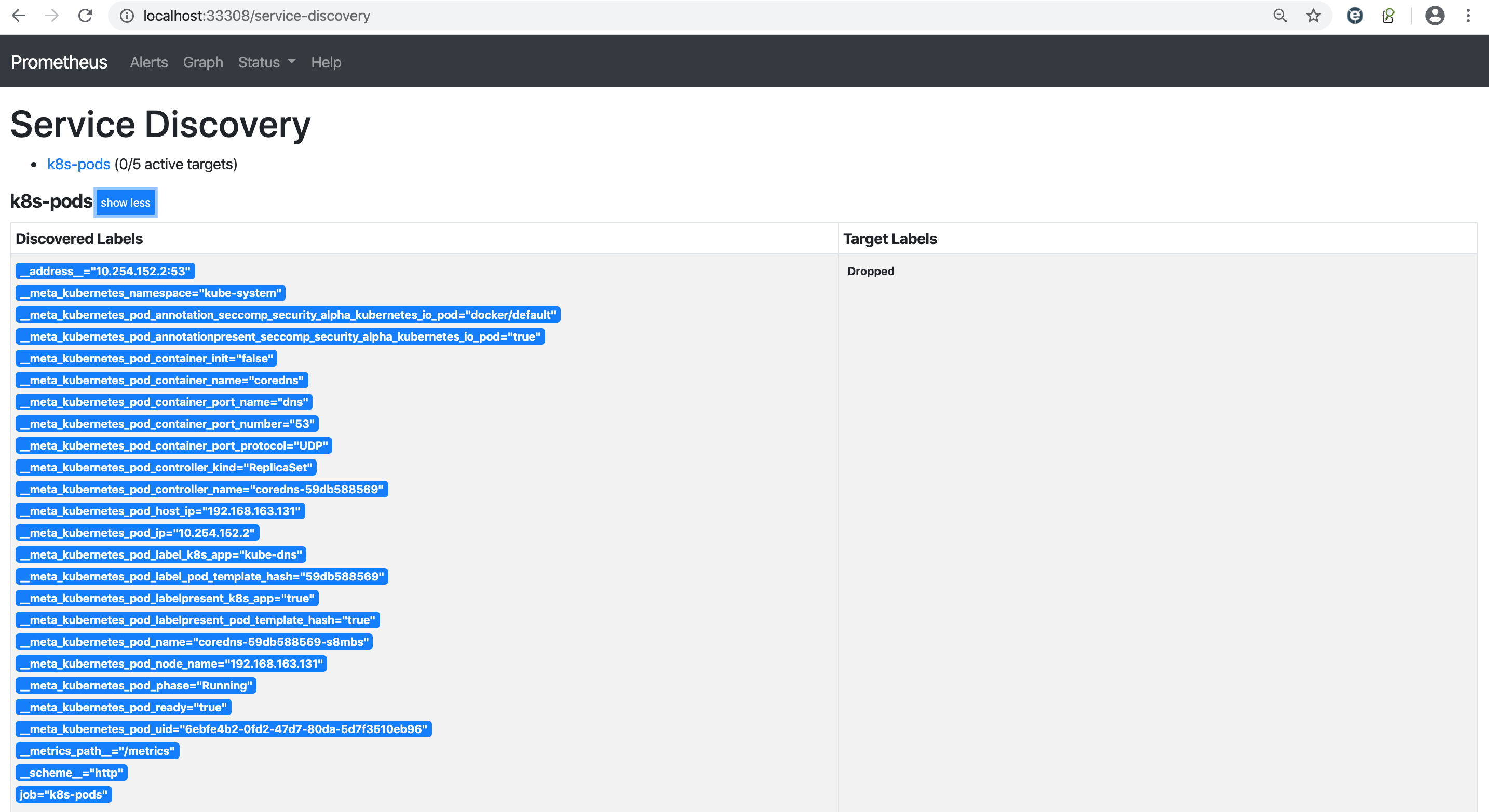Click the browser forward arrow

(52, 16)
